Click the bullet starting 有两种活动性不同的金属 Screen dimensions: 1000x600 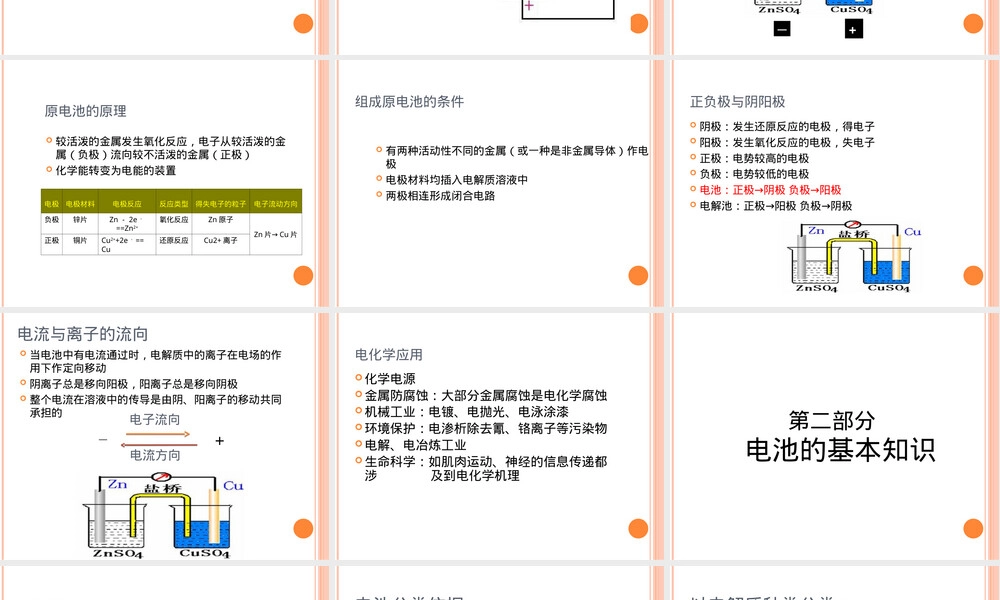coord(517,157)
